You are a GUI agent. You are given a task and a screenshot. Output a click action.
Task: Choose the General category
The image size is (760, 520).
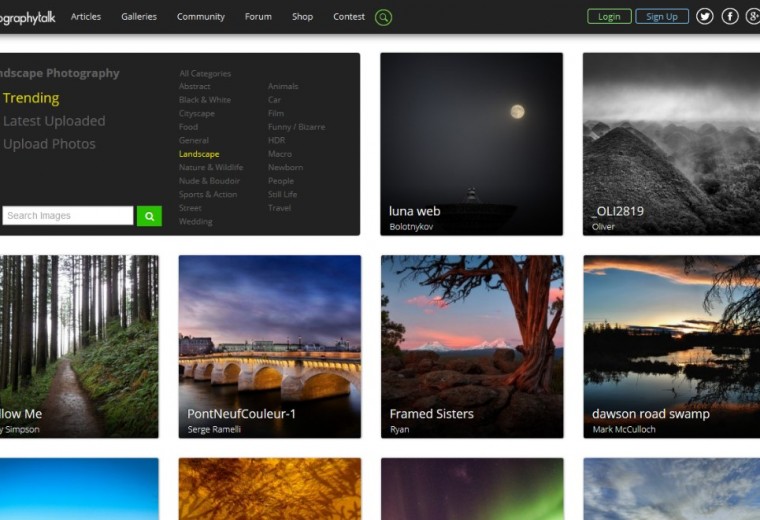click(x=193, y=141)
